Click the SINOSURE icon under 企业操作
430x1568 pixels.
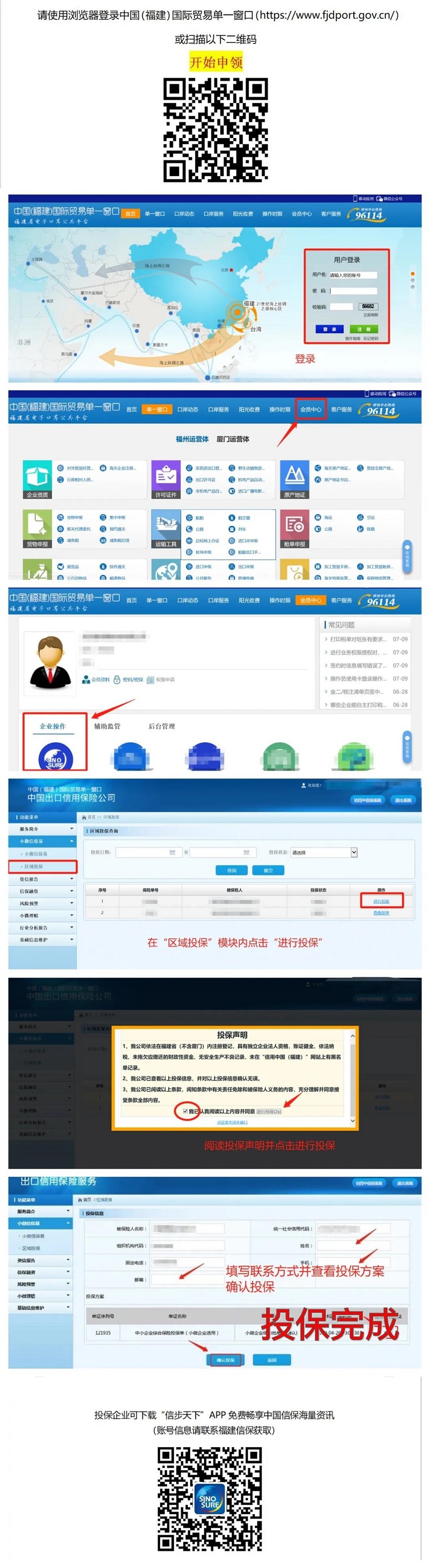(55, 757)
